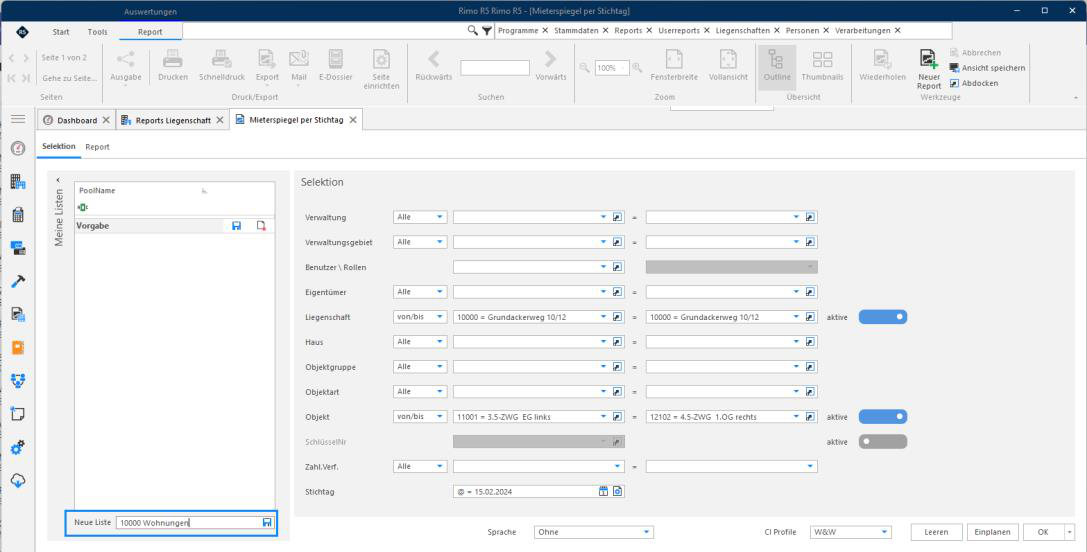Collapse the Meine Listen panel arrow
The width and height of the screenshot is (1087, 552).
click(58, 180)
